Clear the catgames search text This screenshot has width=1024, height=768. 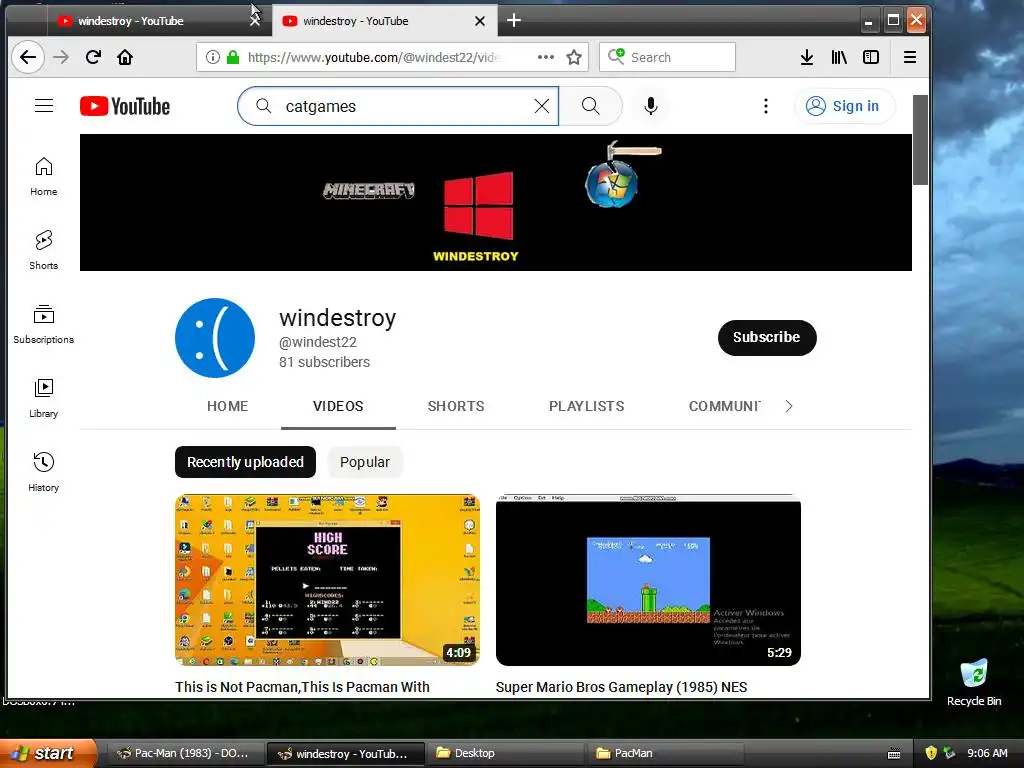pos(541,106)
